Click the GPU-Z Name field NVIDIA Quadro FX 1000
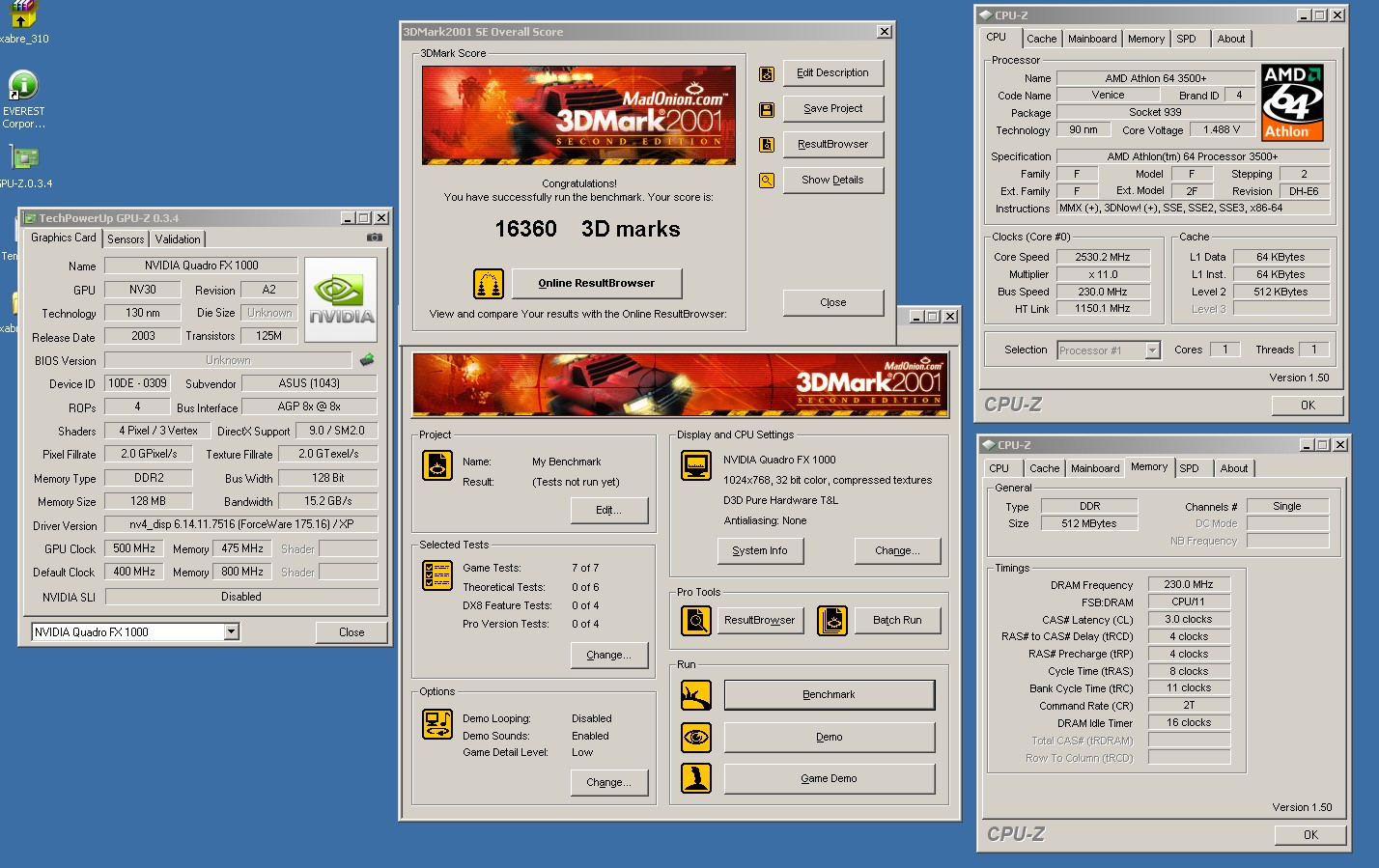This screenshot has width=1379, height=868. [x=202, y=266]
